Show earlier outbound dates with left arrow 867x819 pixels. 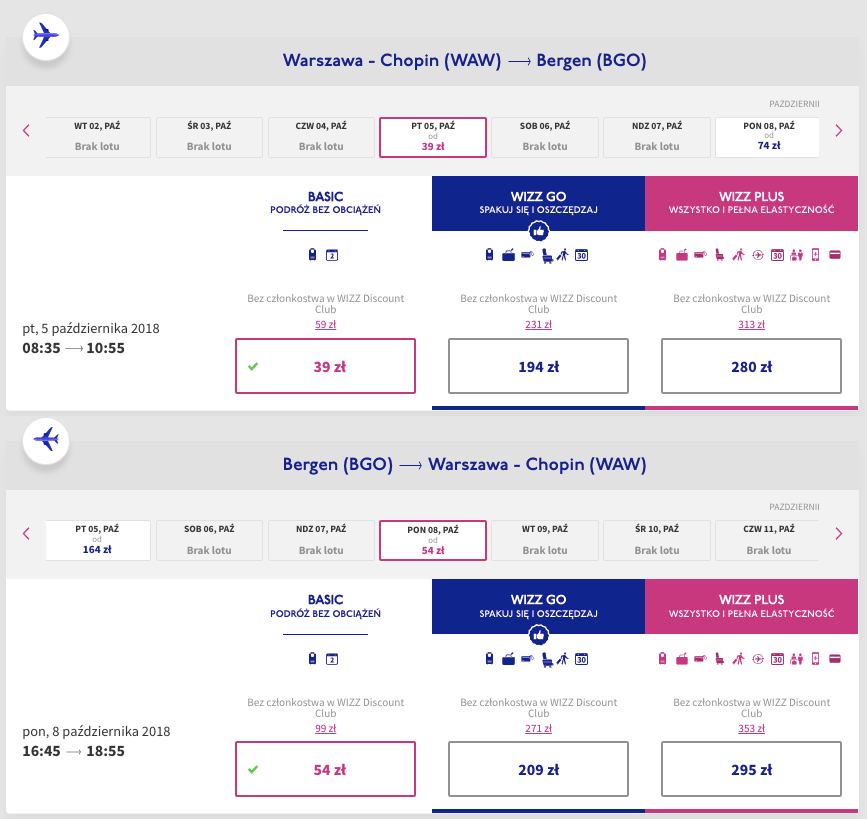coord(27,130)
